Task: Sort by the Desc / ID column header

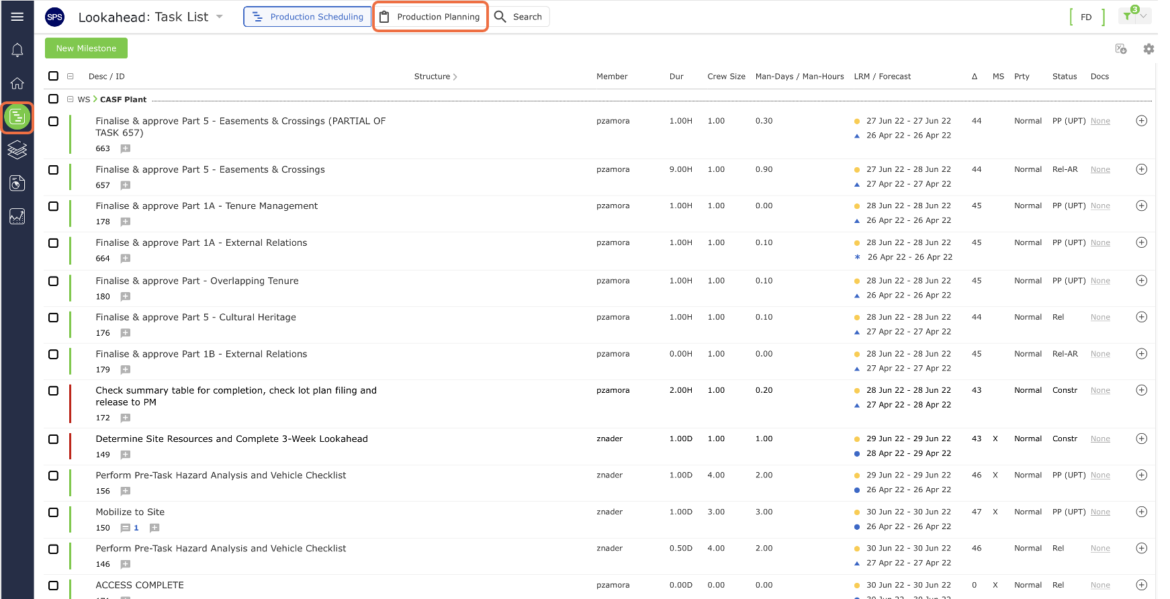Action: coord(106,76)
